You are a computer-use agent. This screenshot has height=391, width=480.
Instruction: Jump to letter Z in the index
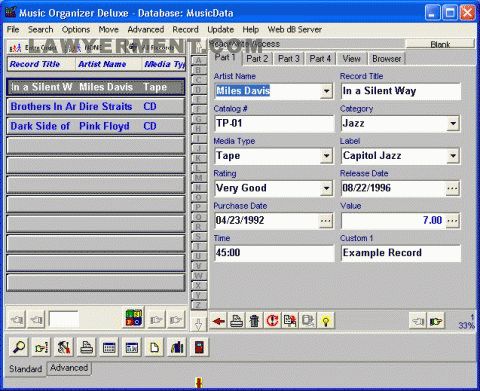point(199,305)
